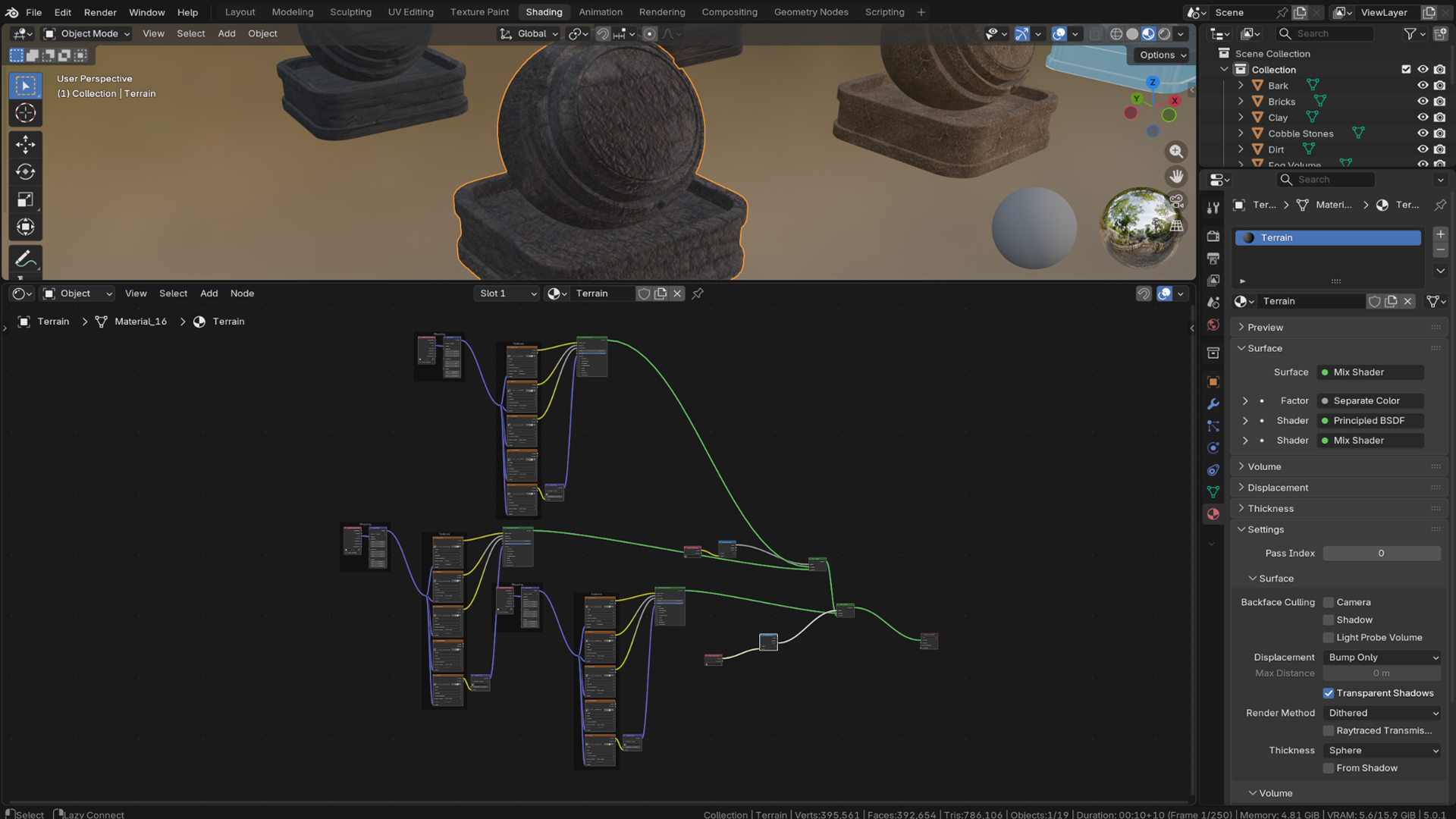Expand the Cobble Stones tree item
The height and width of the screenshot is (819, 1456).
[x=1241, y=133]
